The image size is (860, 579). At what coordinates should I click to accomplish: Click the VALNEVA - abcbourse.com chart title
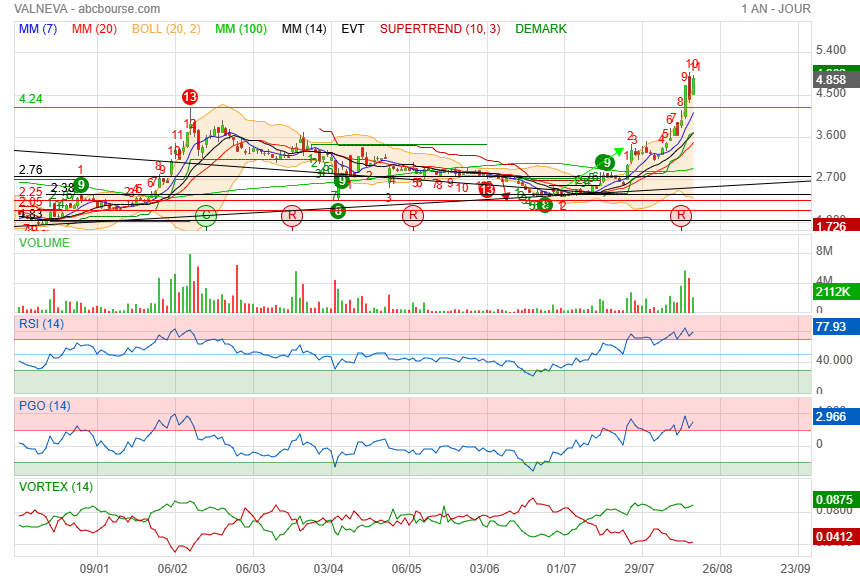[x=87, y=9]
